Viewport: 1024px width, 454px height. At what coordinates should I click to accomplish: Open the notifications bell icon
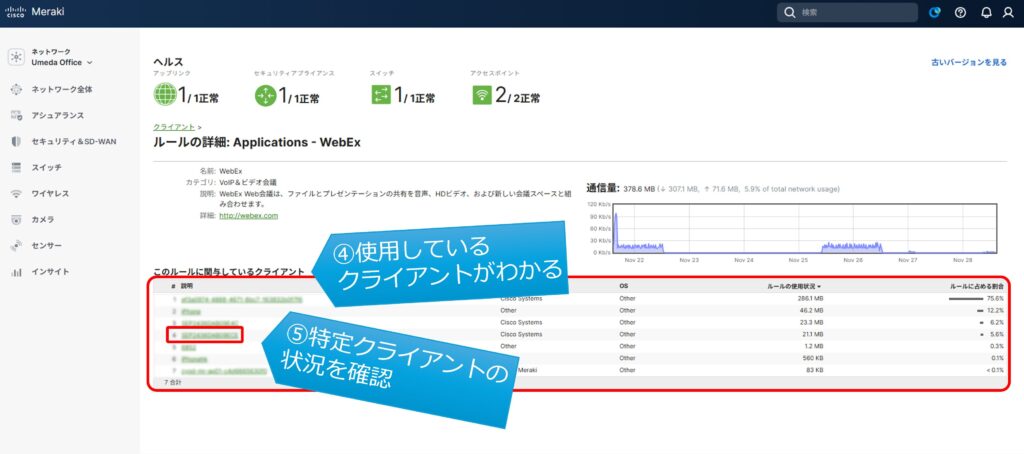(x=986, y=12)
